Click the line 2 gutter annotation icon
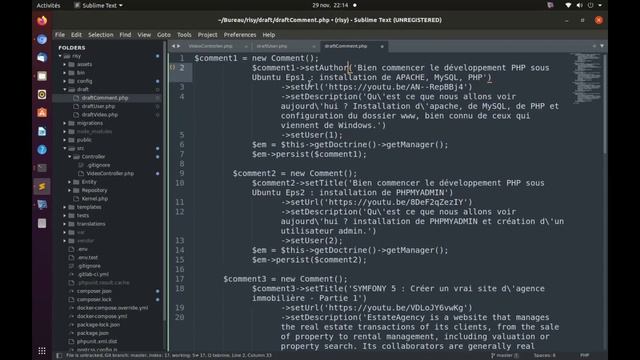This screenshot has width=640, height=360. tap(172, 67)
